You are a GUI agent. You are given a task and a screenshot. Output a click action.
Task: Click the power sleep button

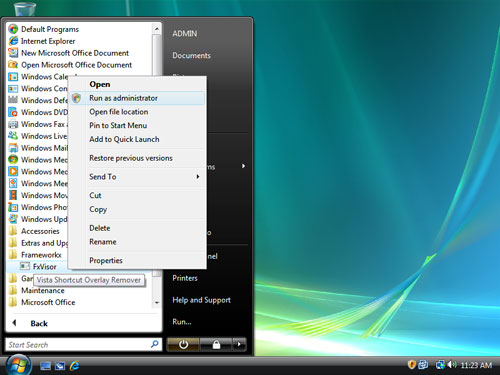(x=183, y=344)
